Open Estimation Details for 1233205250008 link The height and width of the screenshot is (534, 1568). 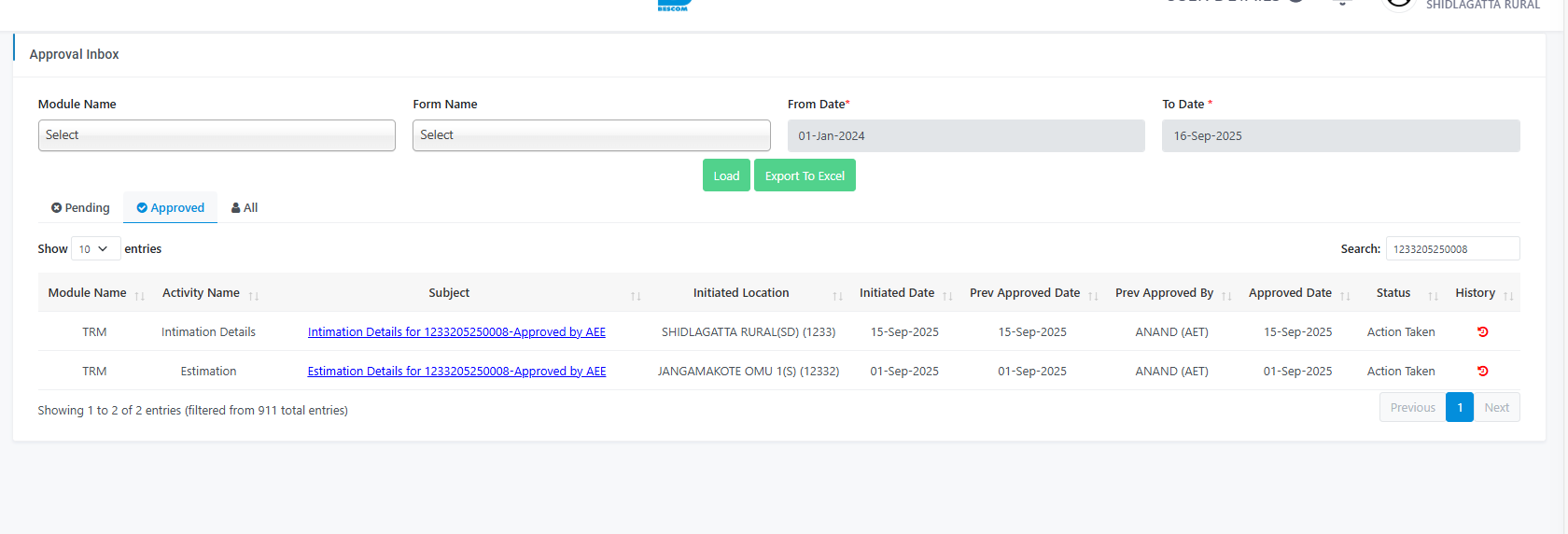tap(456, 372)
